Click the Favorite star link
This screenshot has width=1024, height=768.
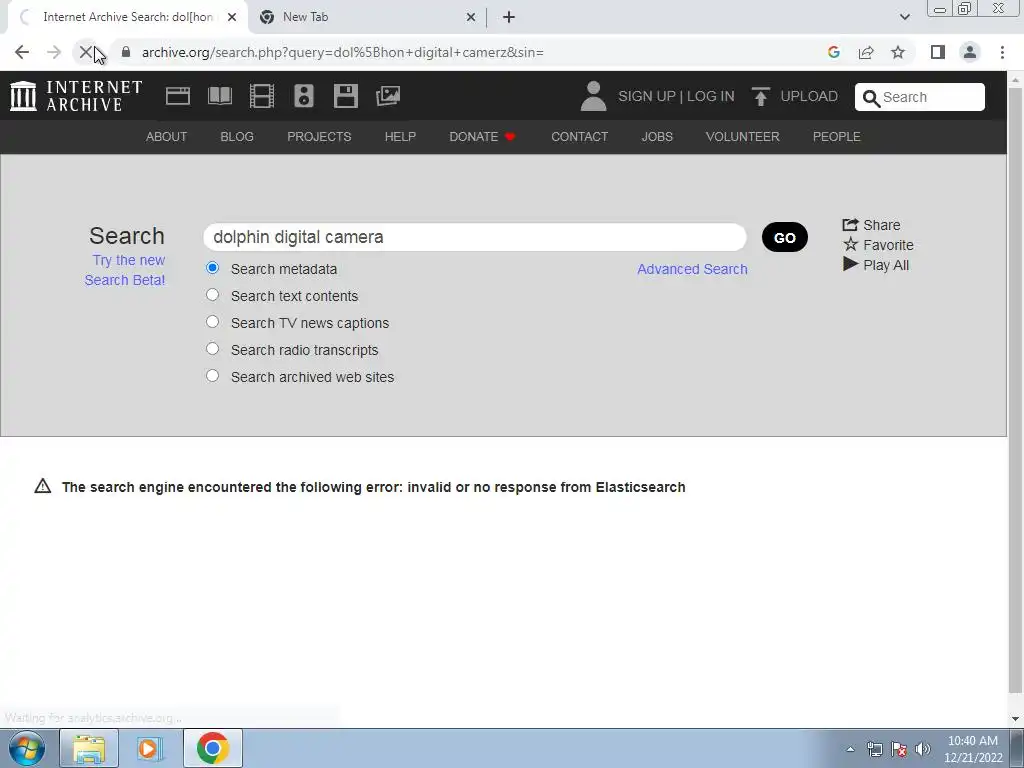pyautogui.click(x=878, y=245)
